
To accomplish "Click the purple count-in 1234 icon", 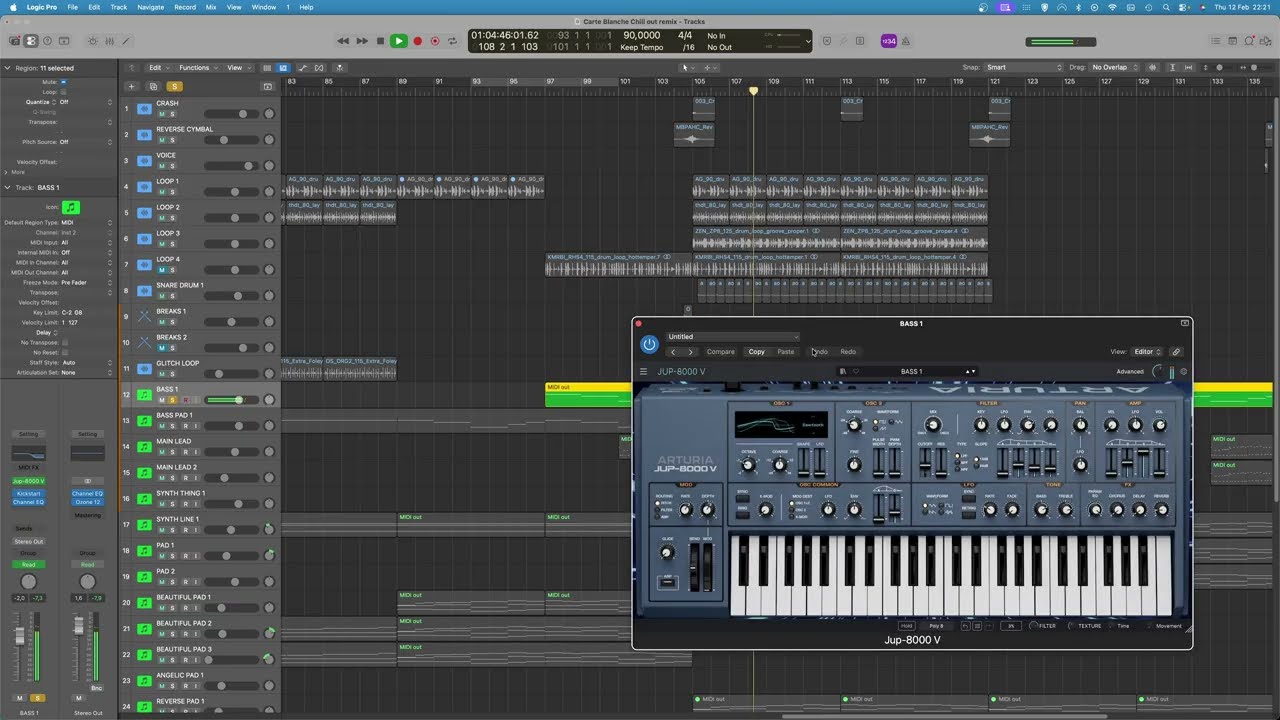I will coord(888,41).
